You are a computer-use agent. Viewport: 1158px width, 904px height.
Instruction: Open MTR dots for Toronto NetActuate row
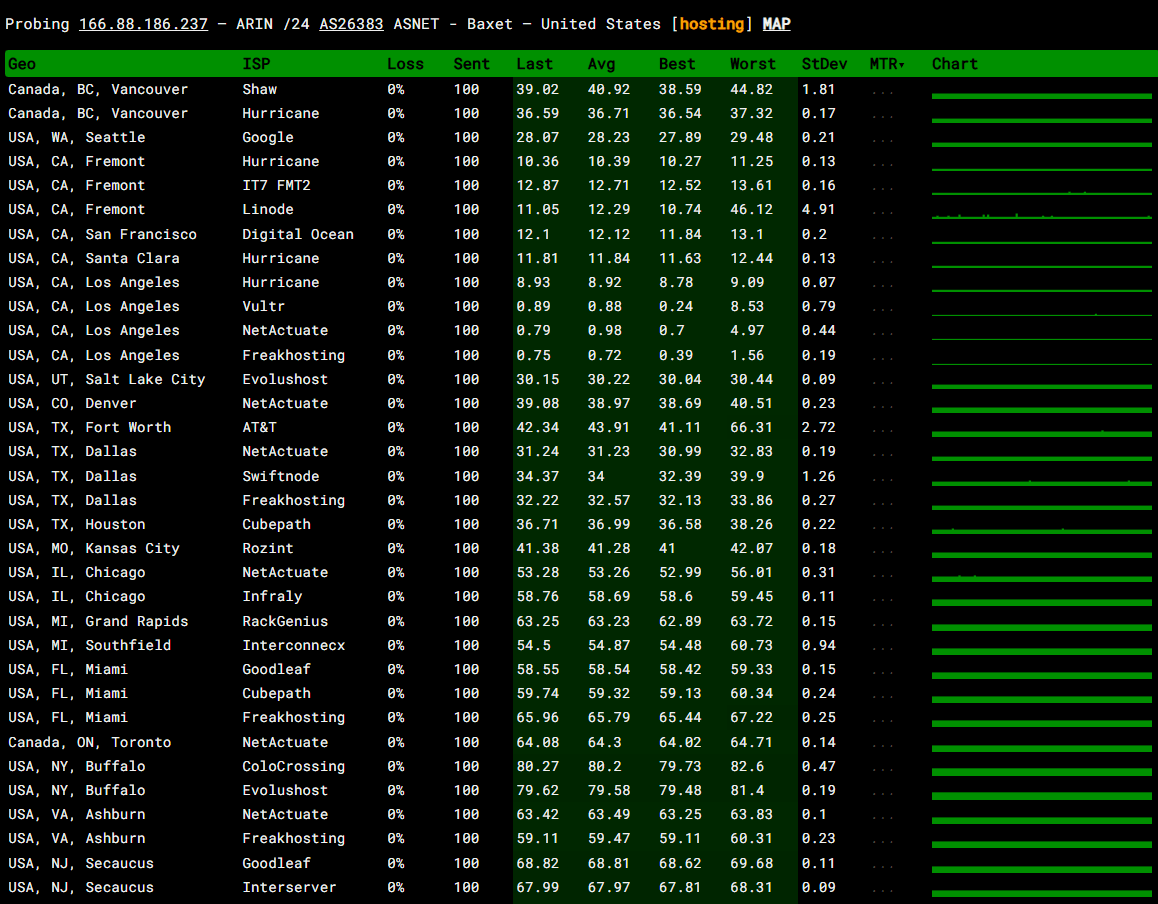(x=882, y=745)
